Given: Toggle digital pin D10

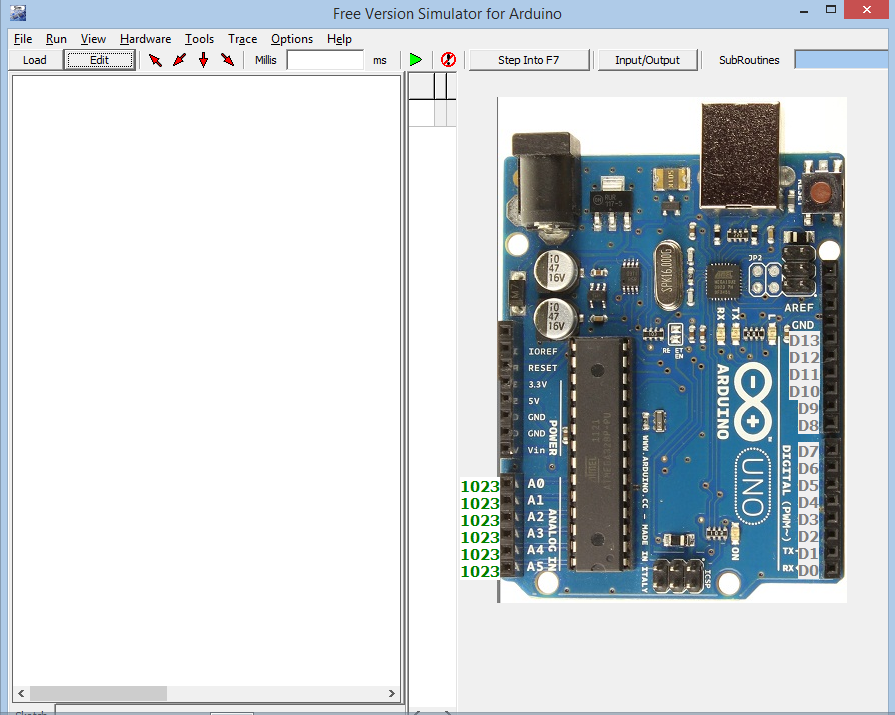Looking at the screenshot, I should [804, 392].
